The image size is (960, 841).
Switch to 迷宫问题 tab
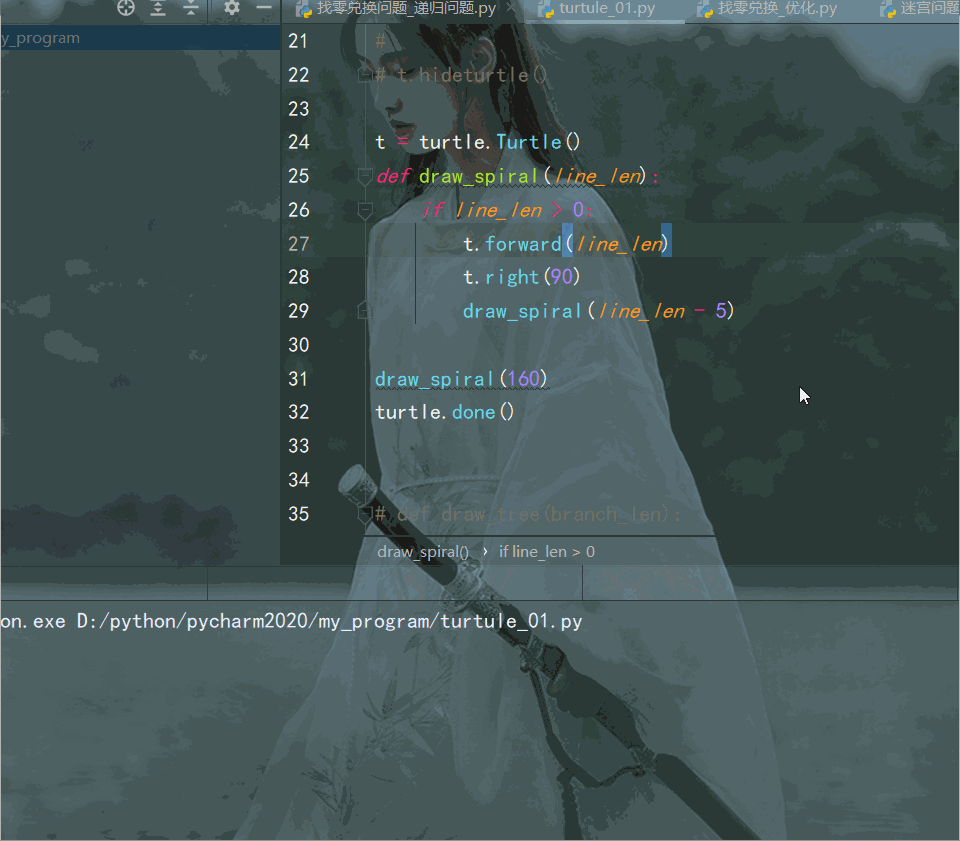click(920, 9)
